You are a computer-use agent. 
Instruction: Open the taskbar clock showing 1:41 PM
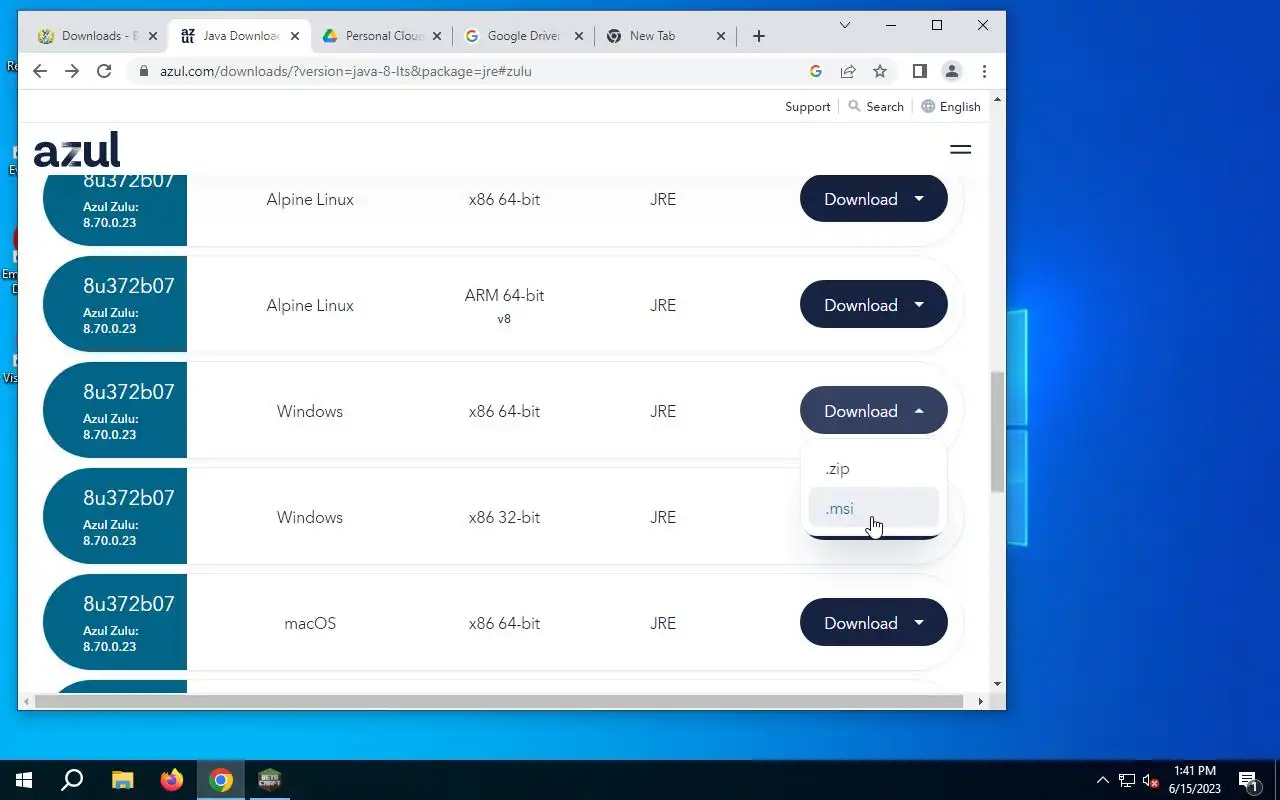1195,780
